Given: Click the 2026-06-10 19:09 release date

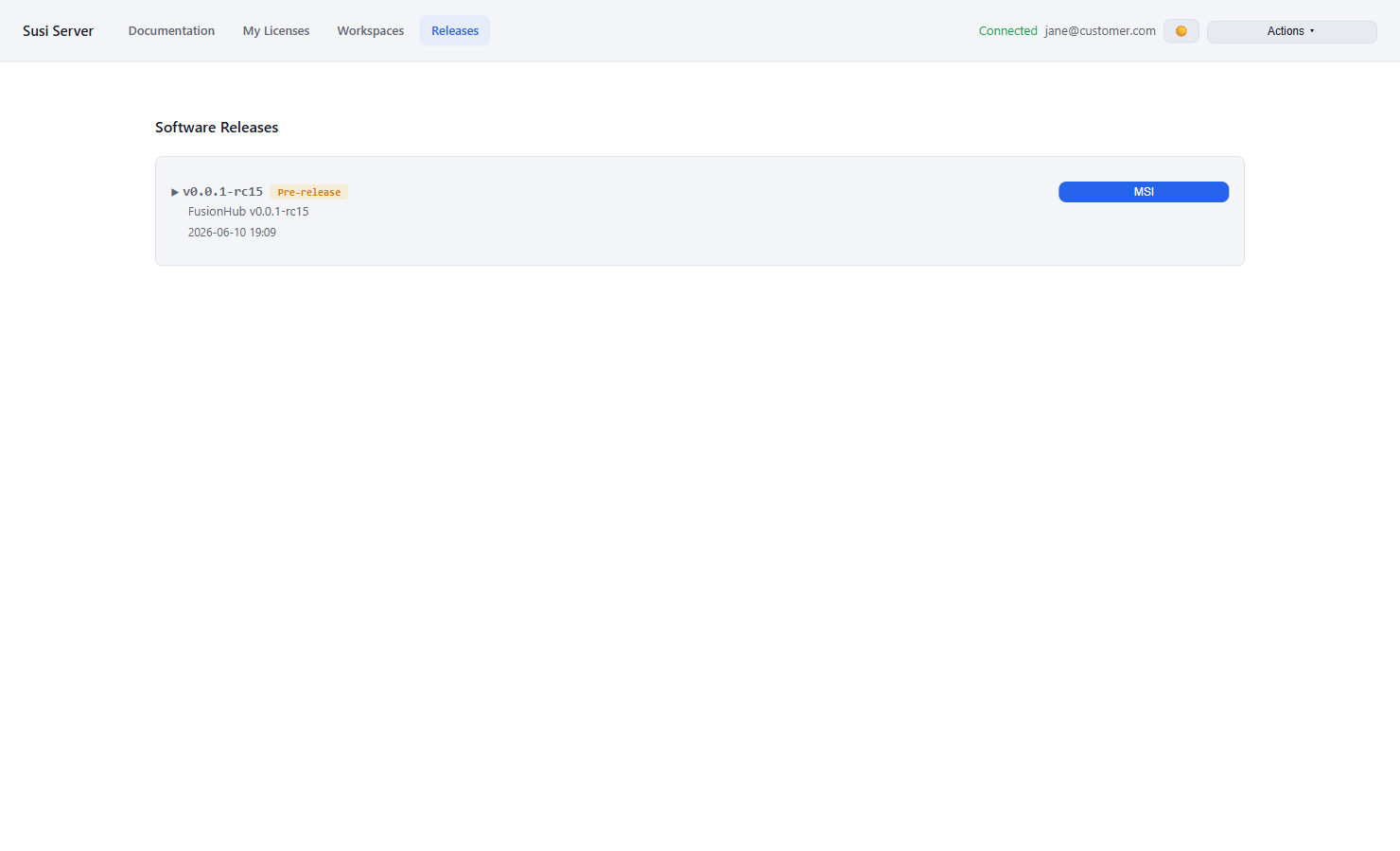Looking at the screenshot, I should click(x=232, y=233).
